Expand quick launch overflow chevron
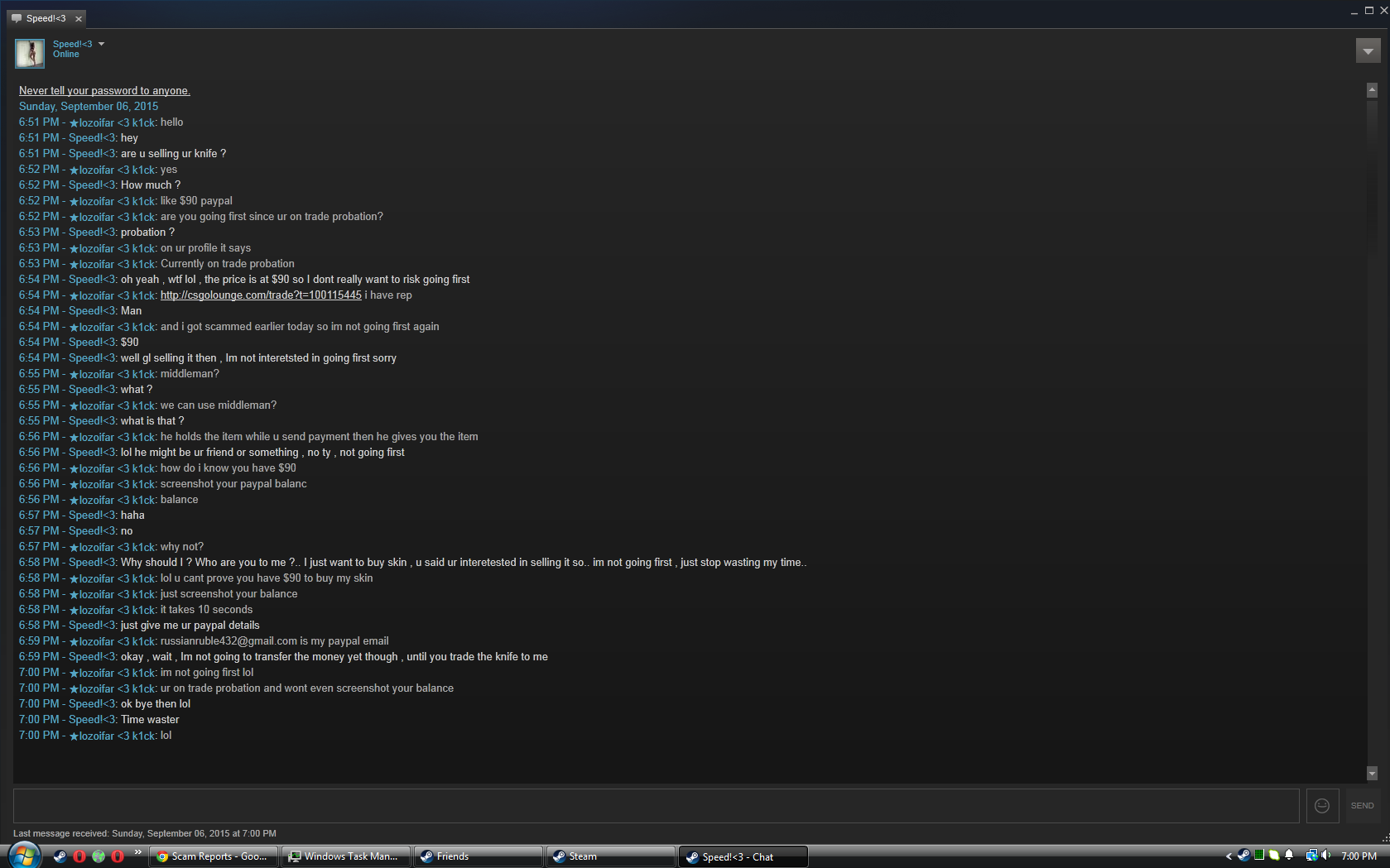 (x=137, y=851)
